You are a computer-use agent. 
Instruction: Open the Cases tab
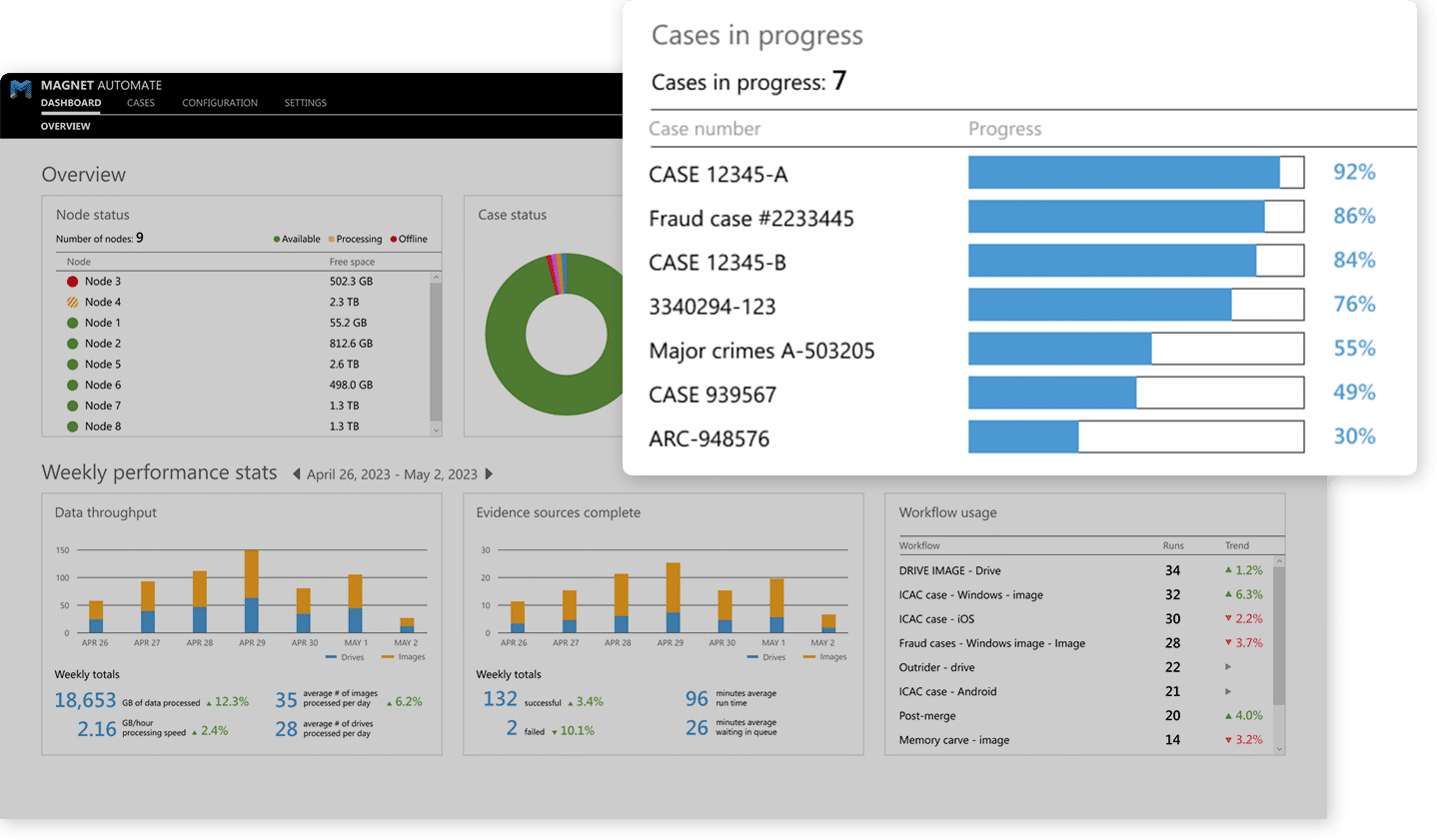[141, 103]
